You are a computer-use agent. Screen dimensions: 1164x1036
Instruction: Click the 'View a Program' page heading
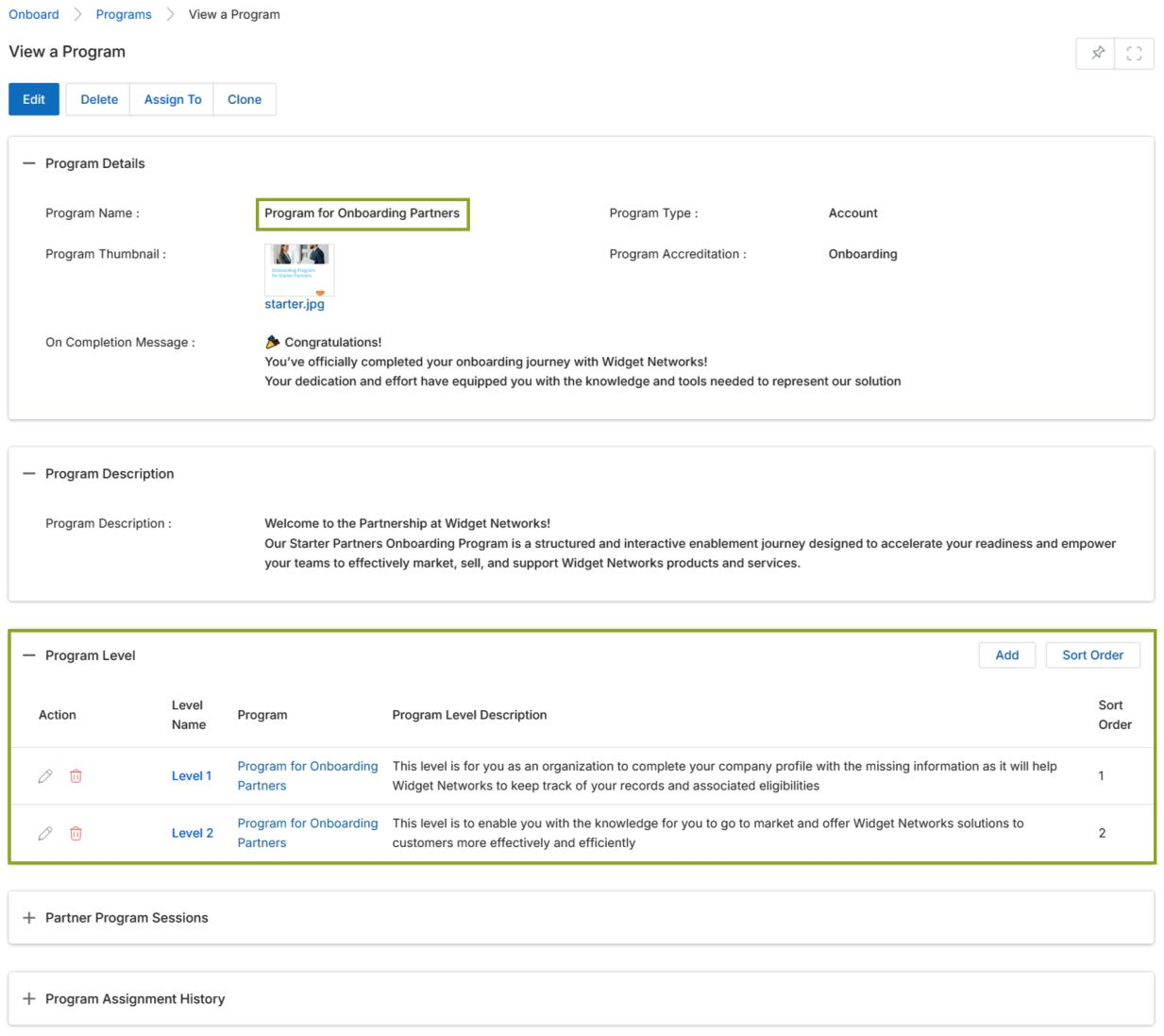pos(67,52)
